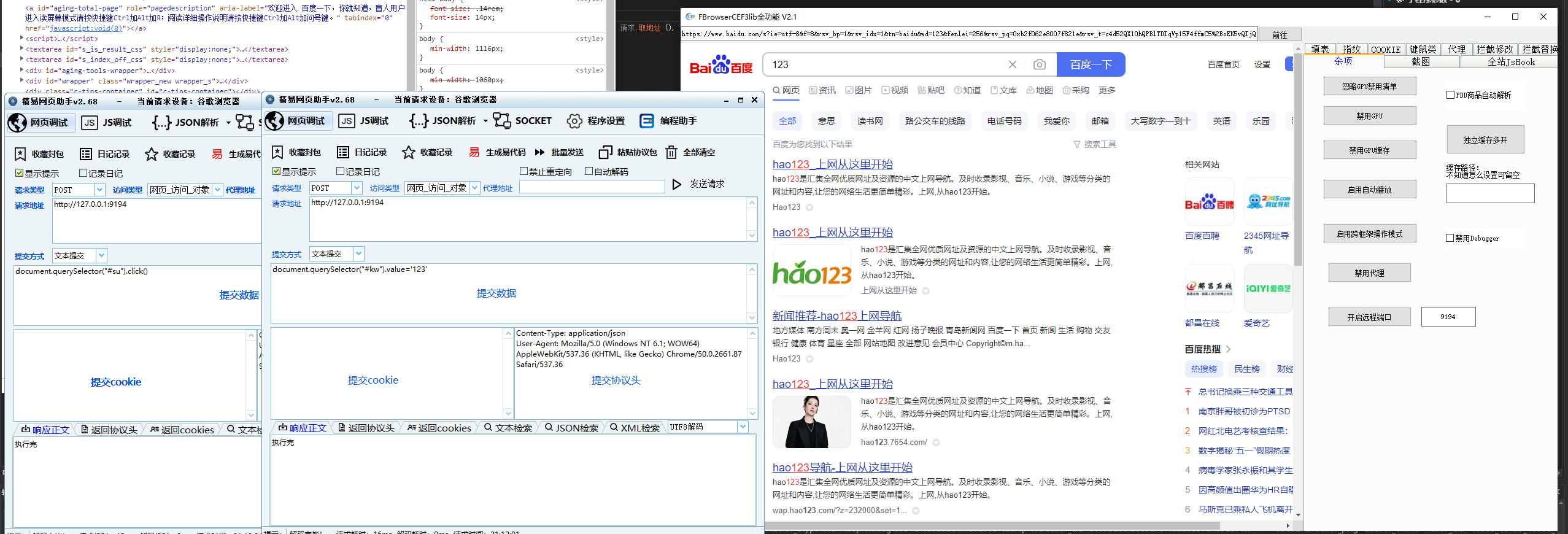The height and width of the screenshot is (534, 1568).
Task: Open 收藏记录 star icon in front helper window
Action: pyautogui.click(x=409, y=152)
